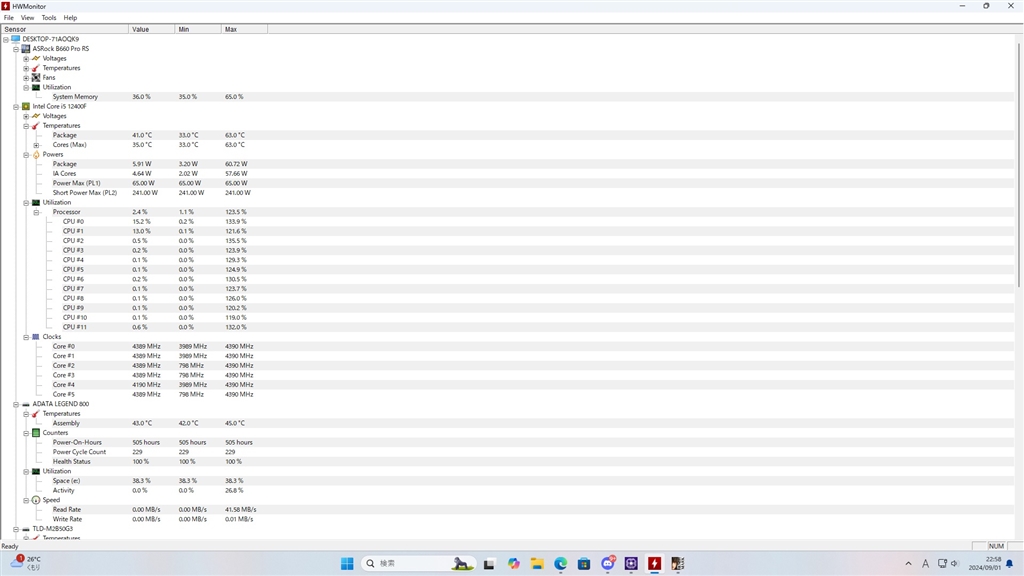Click the Counters icon under ADATA LEGEND 800

36,432
